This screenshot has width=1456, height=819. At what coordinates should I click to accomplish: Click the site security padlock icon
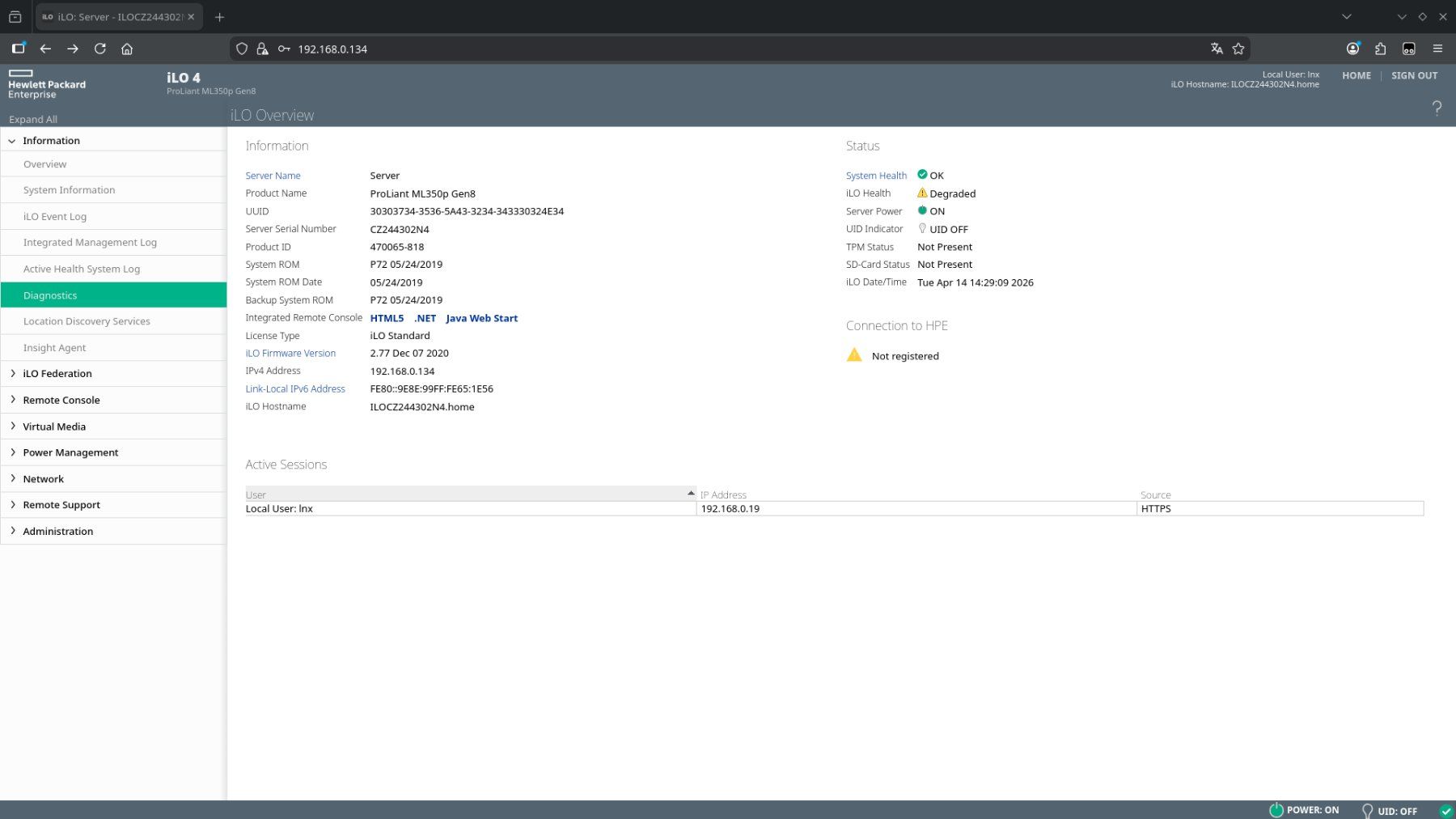(262, 49)
